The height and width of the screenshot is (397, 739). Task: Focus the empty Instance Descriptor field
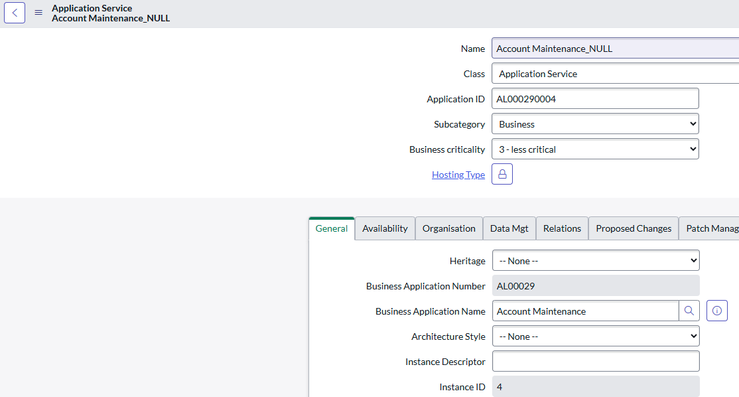pyautogui.click(x=596, y=361)
